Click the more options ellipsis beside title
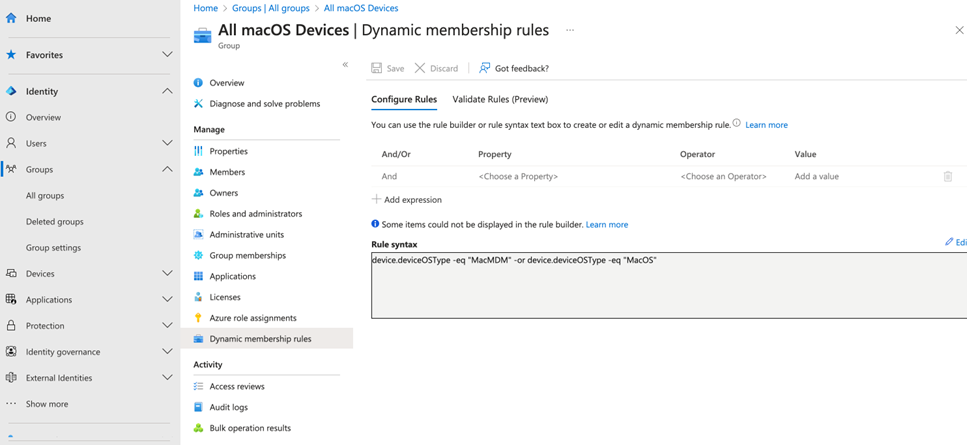 (x=570, y=30)
